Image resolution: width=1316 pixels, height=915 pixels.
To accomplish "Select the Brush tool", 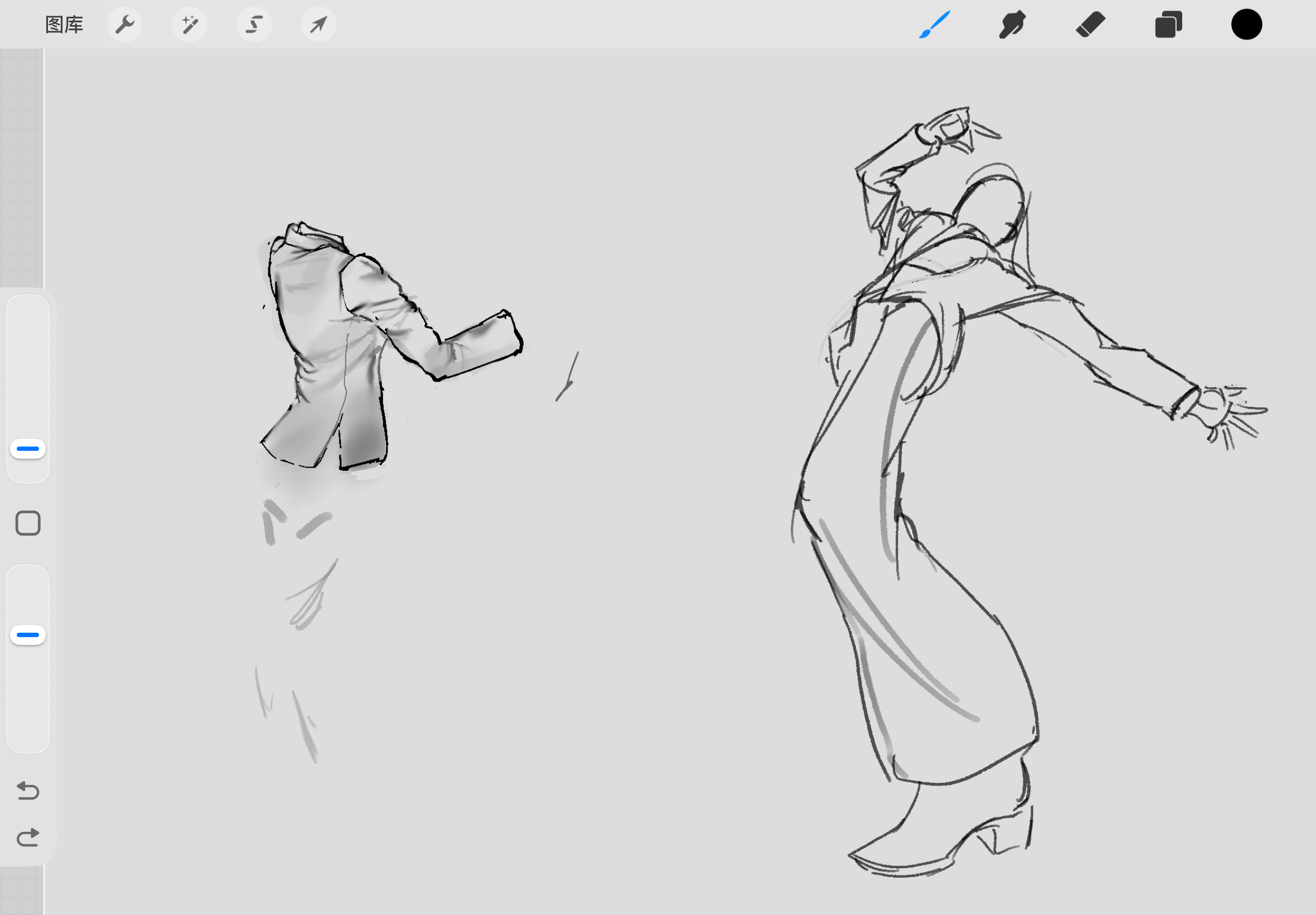I will [935, 25].
